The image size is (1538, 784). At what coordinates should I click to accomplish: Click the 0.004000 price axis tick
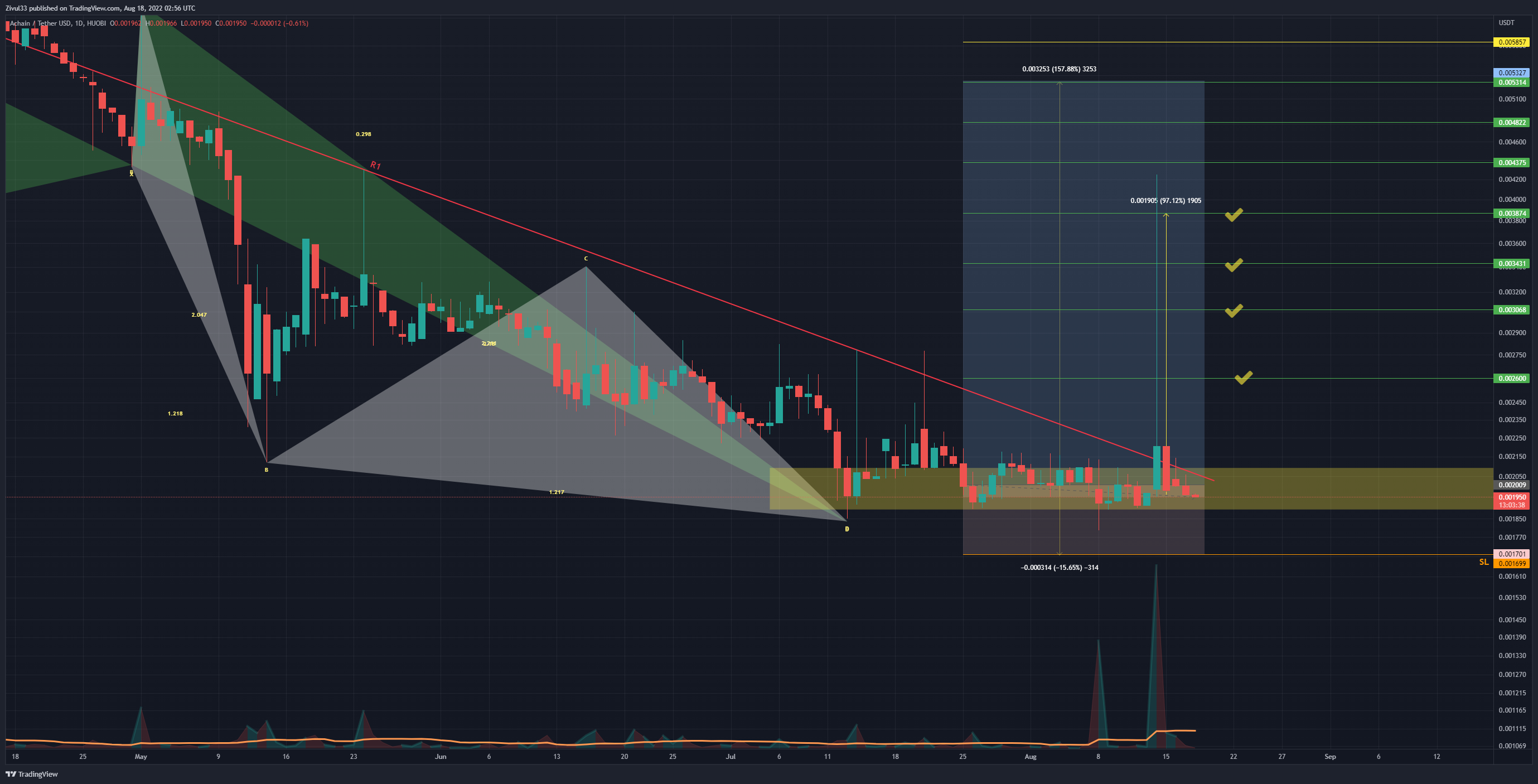click(x=1512, y=200)
